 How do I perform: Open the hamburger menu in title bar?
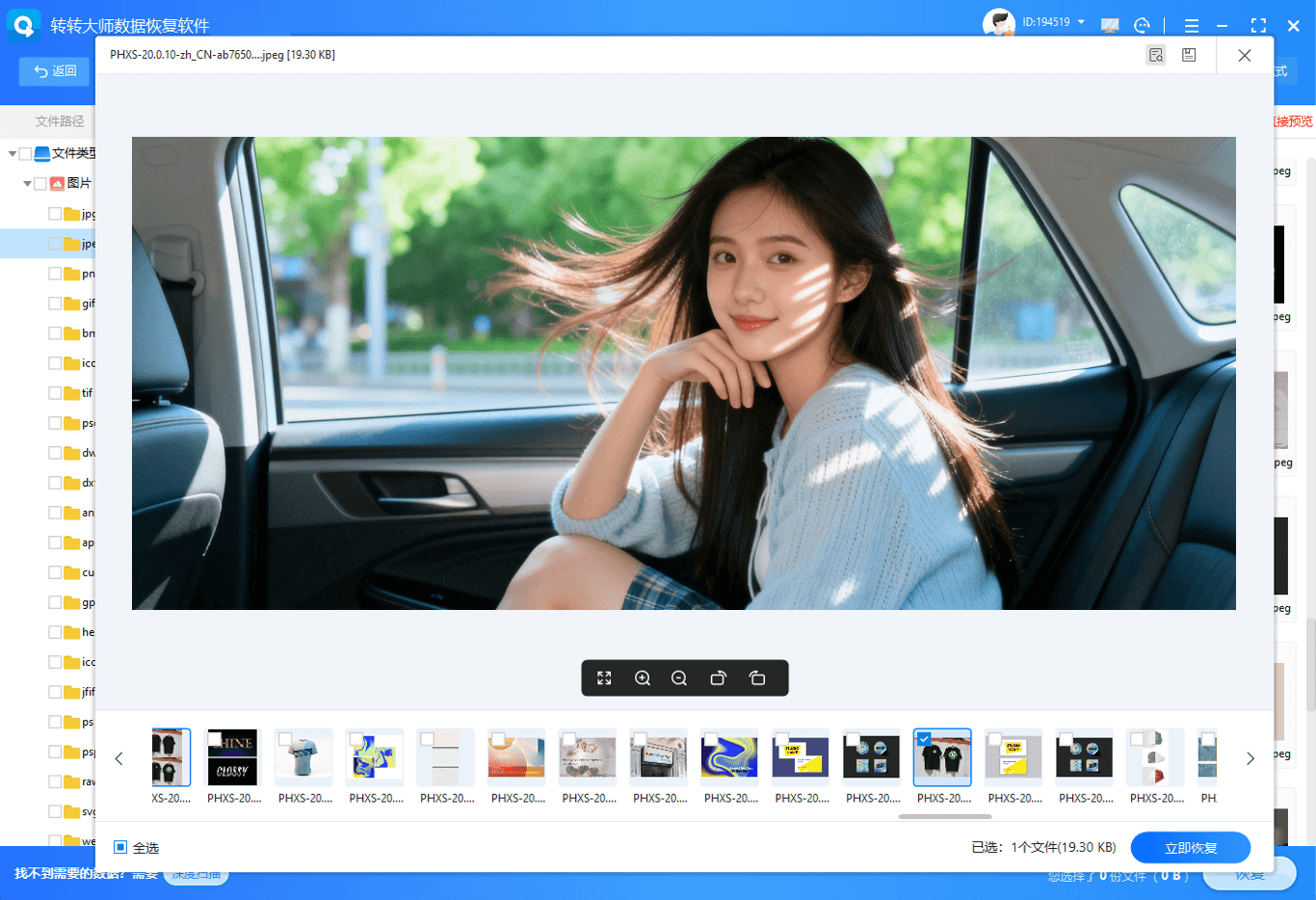[x=1192, y=26]
